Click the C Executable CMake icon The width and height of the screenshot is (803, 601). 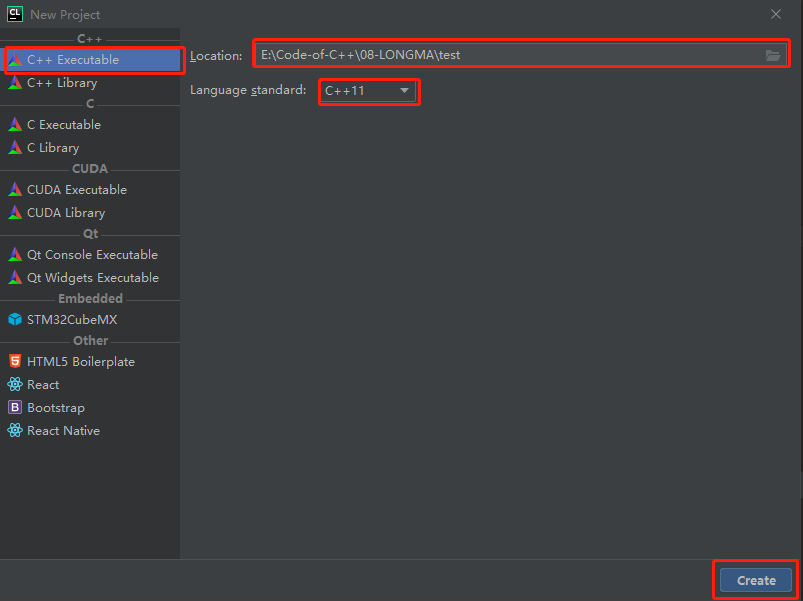15,124
